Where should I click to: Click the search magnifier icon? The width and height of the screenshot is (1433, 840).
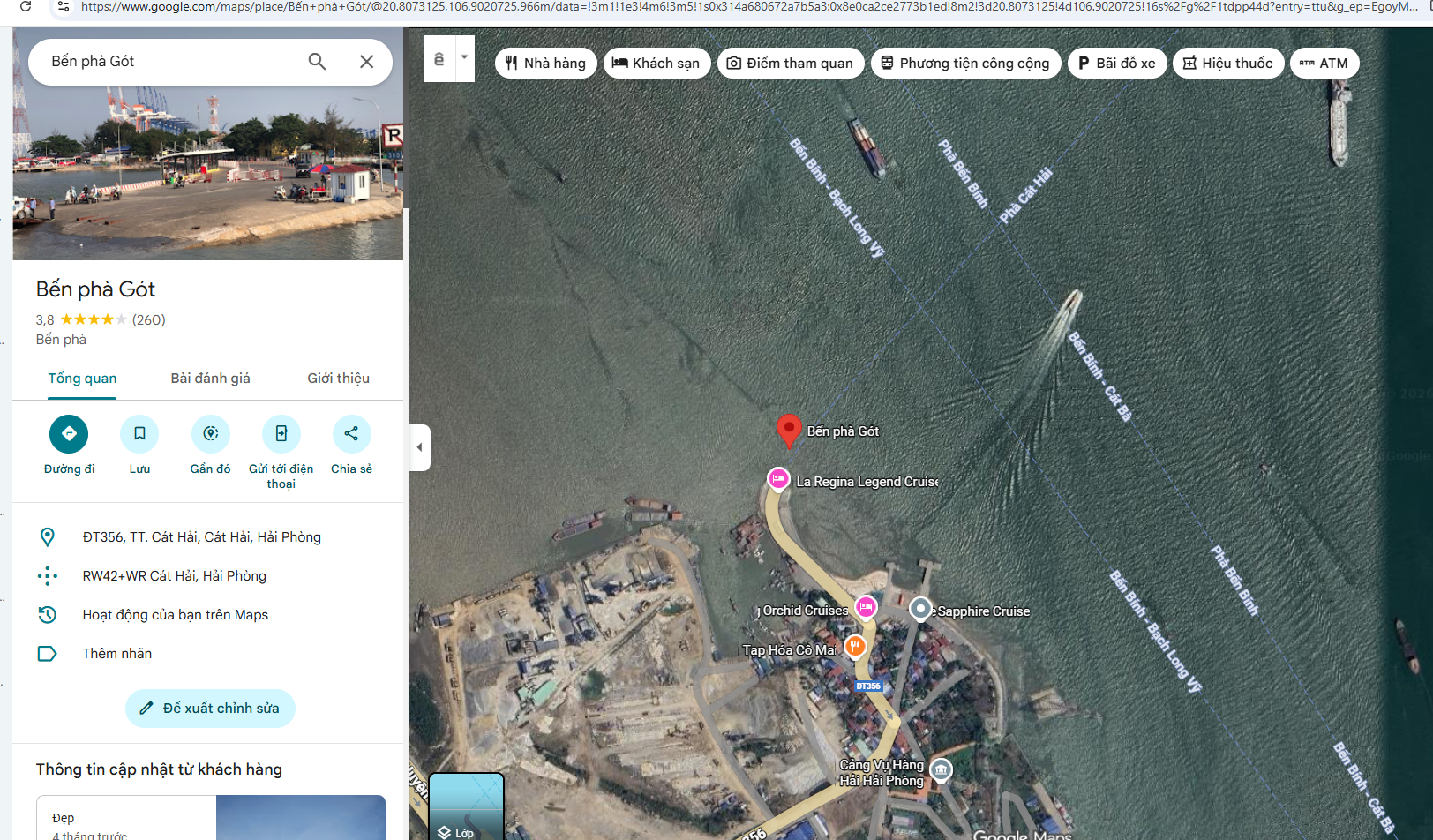pos(317,62)
